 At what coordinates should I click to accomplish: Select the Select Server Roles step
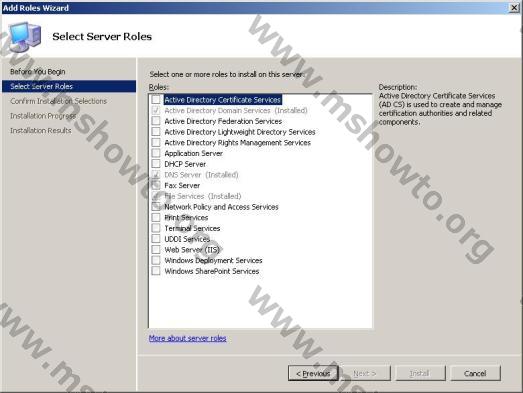(x=69, y=86)
